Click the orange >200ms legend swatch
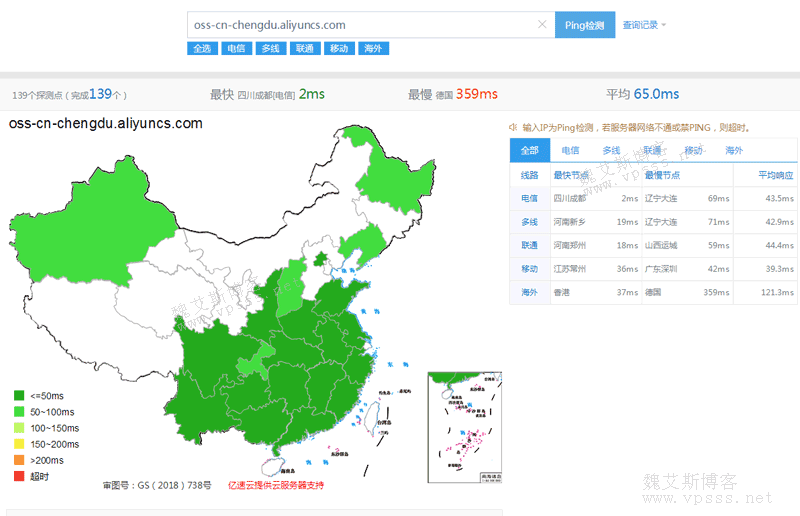The height and width of the screenshot is (516, 800). pyautogui.click(x=18, y=460)
